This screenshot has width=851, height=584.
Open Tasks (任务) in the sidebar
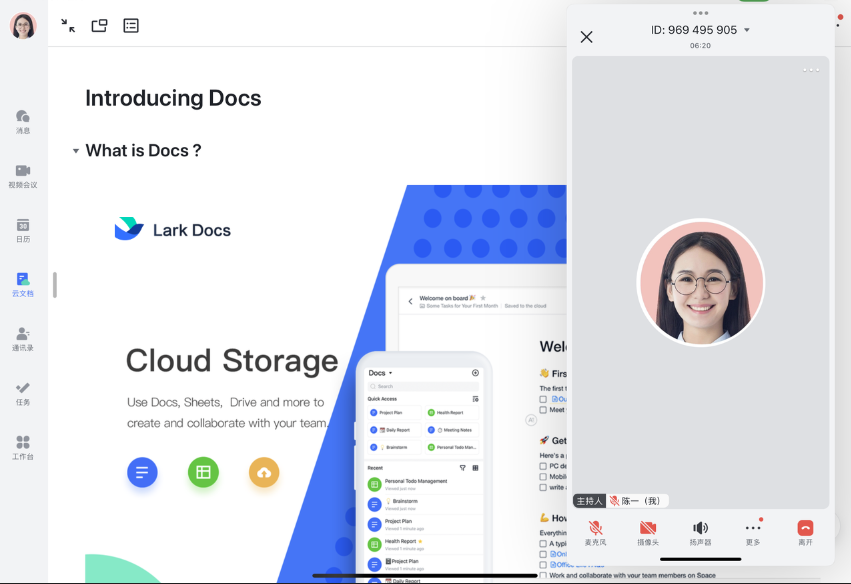pyautogui.click(x=23, y=393)
